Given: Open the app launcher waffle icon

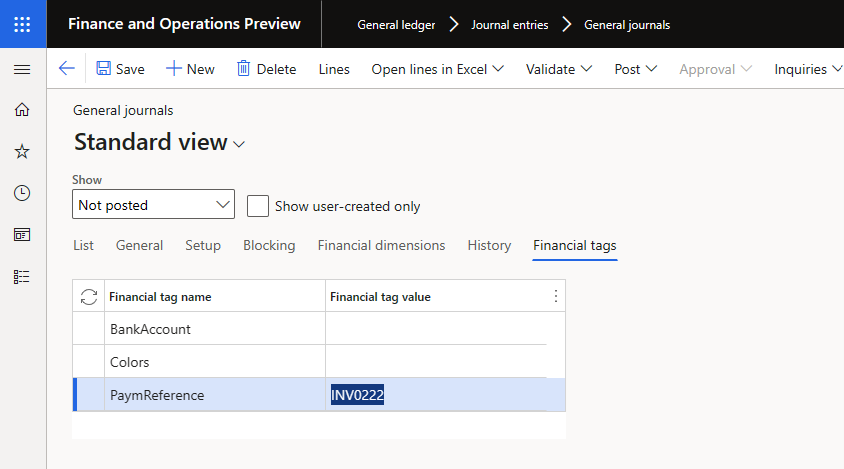Looking at the screenshot, I should tap(22, 24).
